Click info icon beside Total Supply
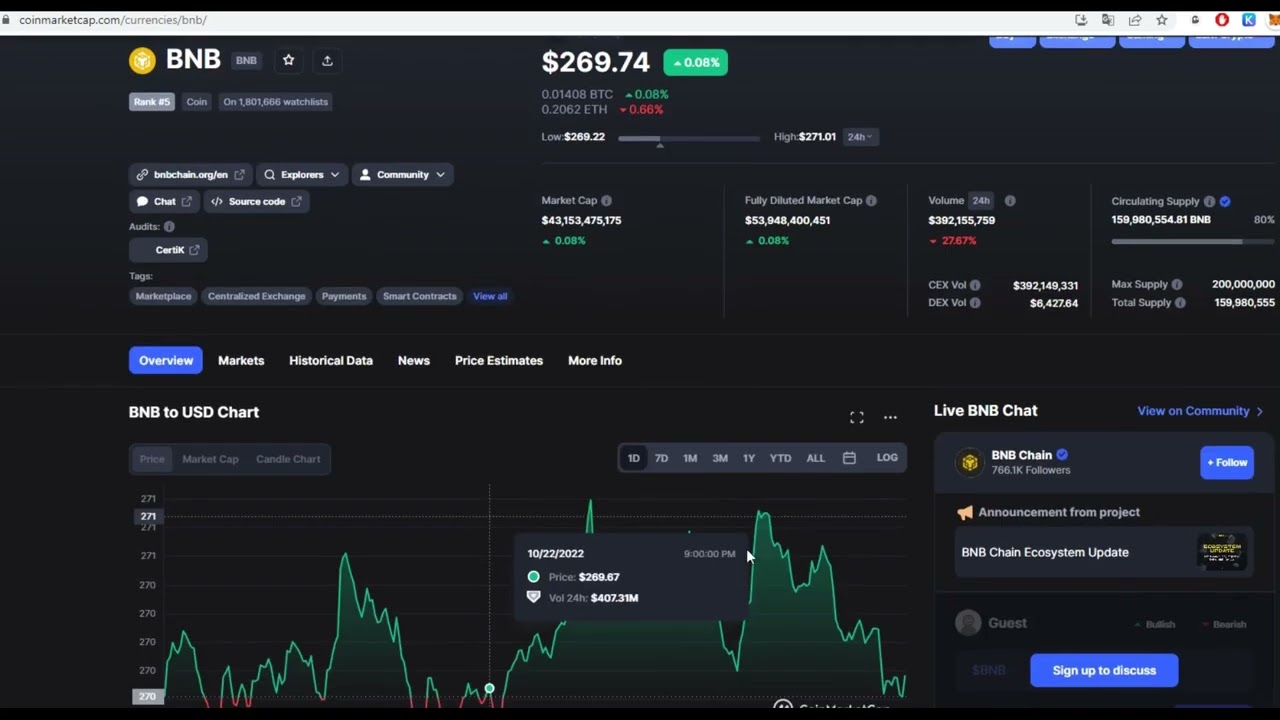 [x=1180, y=303]
